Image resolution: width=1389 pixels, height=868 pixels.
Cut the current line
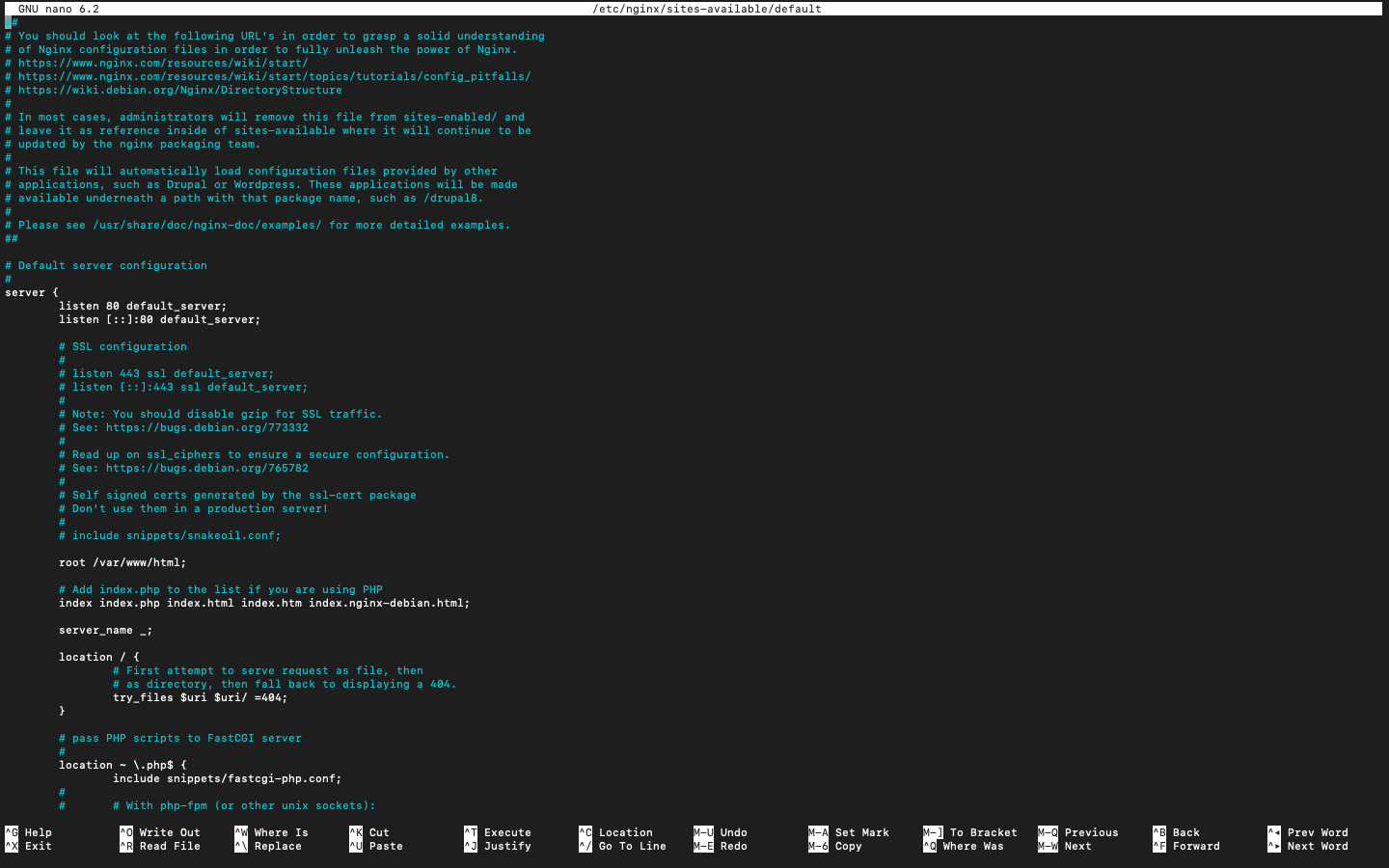[x=371, y=832]
